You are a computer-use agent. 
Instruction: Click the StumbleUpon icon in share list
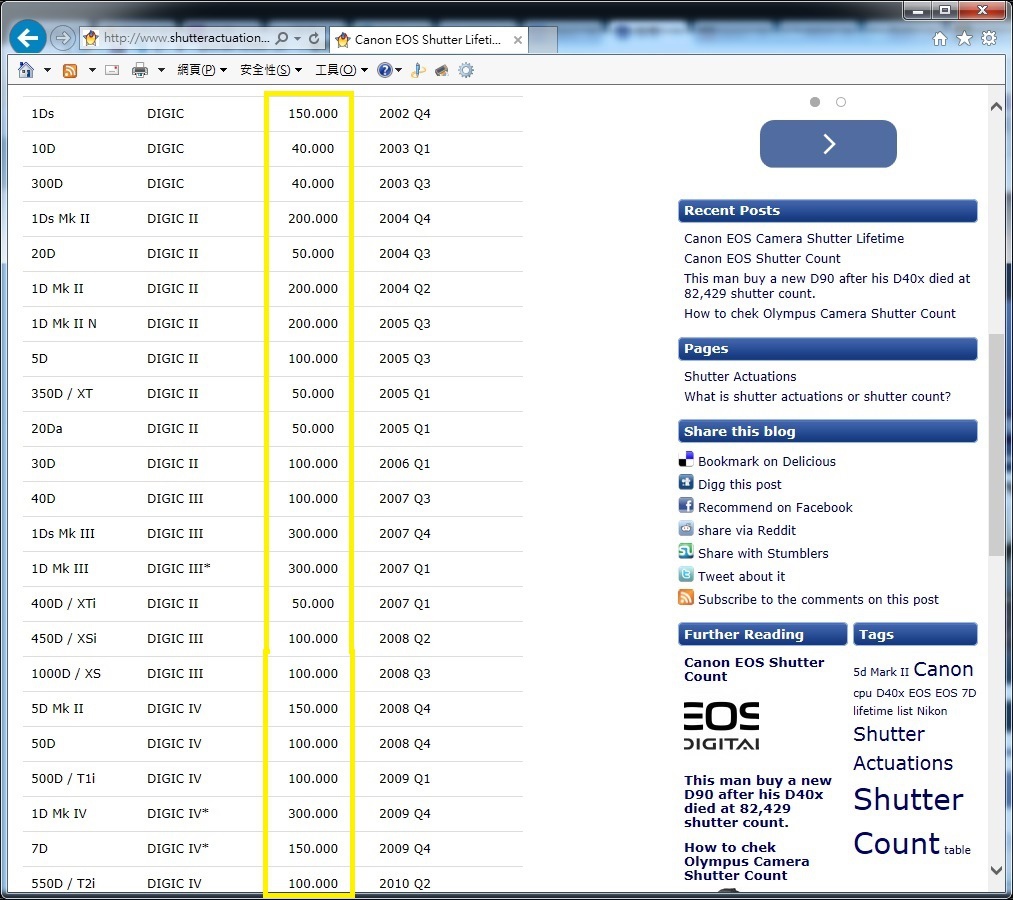[686, 551]
